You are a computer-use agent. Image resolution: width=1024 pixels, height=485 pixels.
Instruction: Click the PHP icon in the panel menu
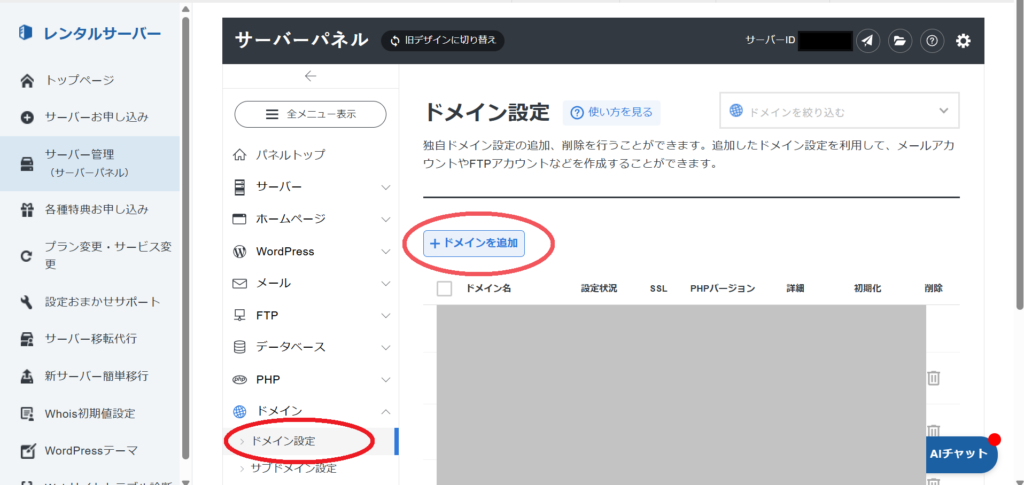pyautogui.click(x=240, y=379)
